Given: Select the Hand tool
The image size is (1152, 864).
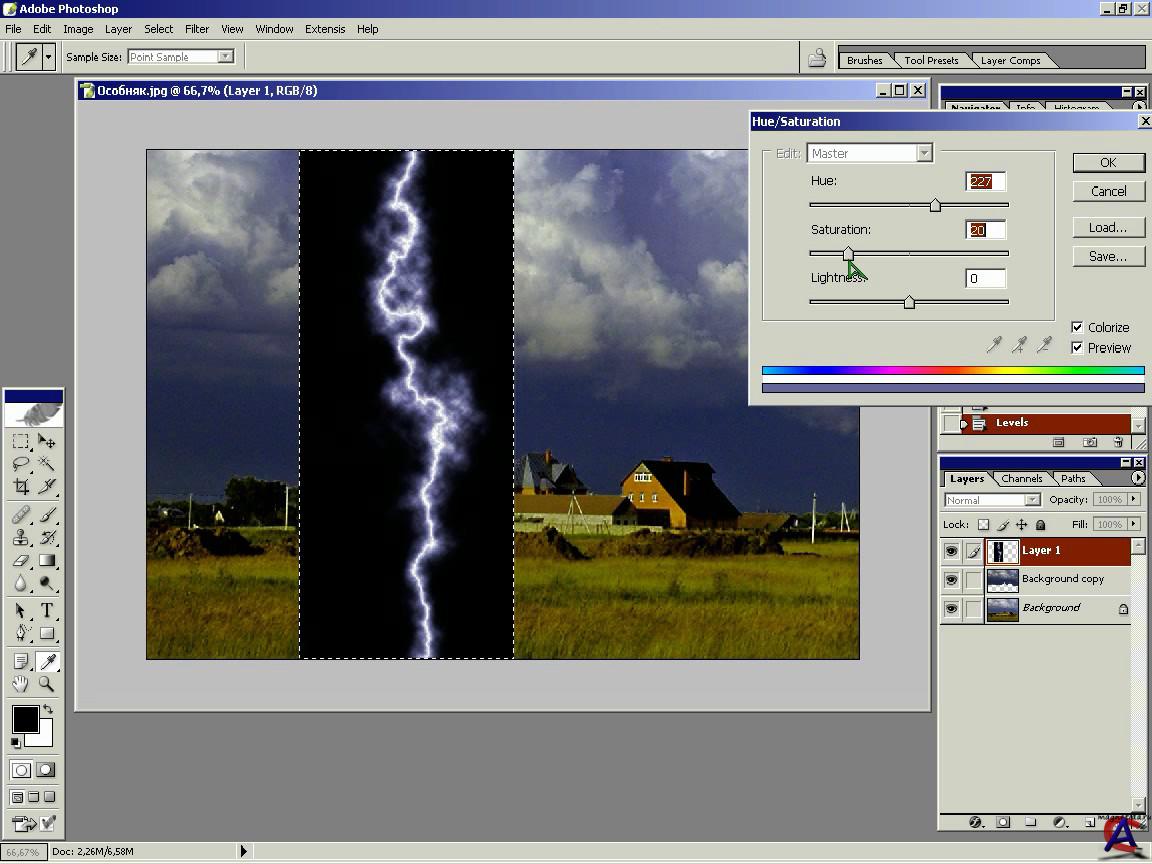Looking at the screenshot, I should [x=20, y=684].
